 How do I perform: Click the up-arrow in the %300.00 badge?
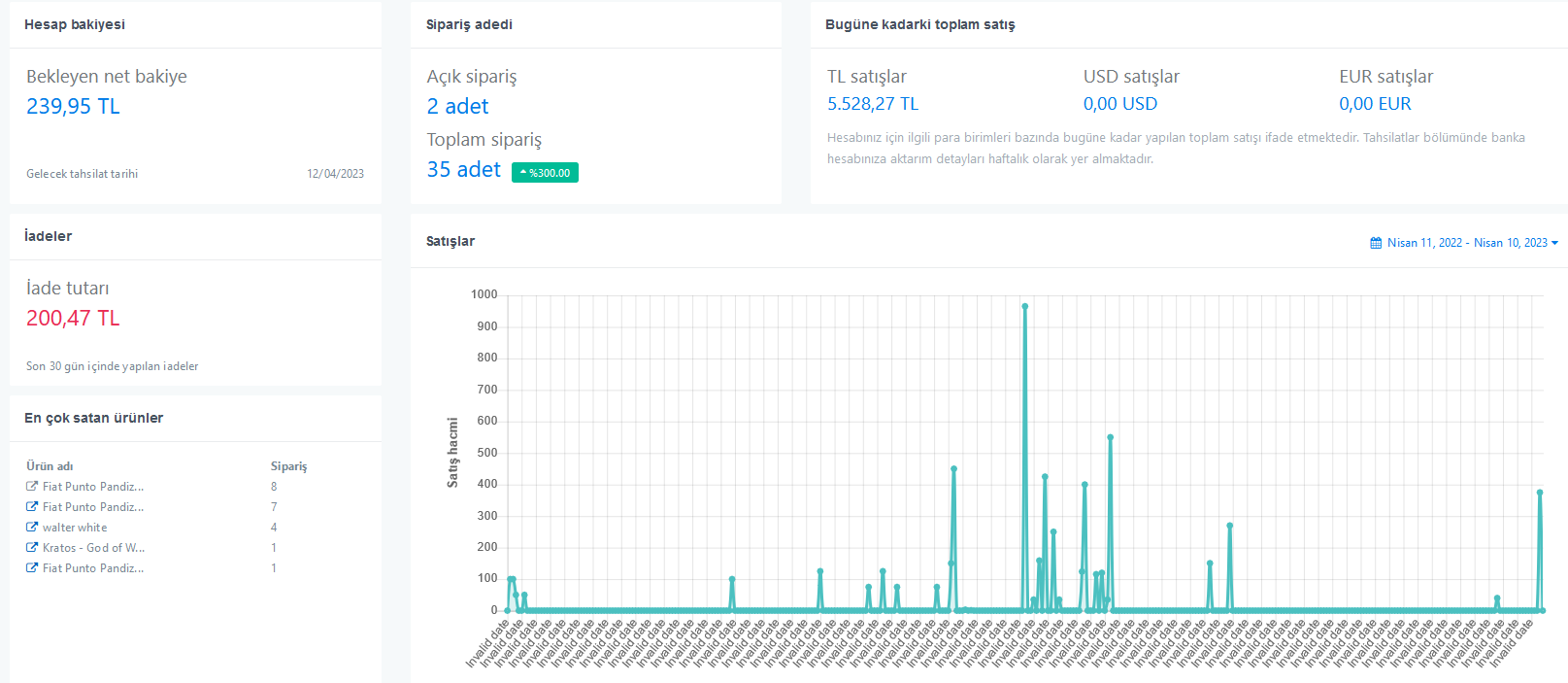coord(523,173)
